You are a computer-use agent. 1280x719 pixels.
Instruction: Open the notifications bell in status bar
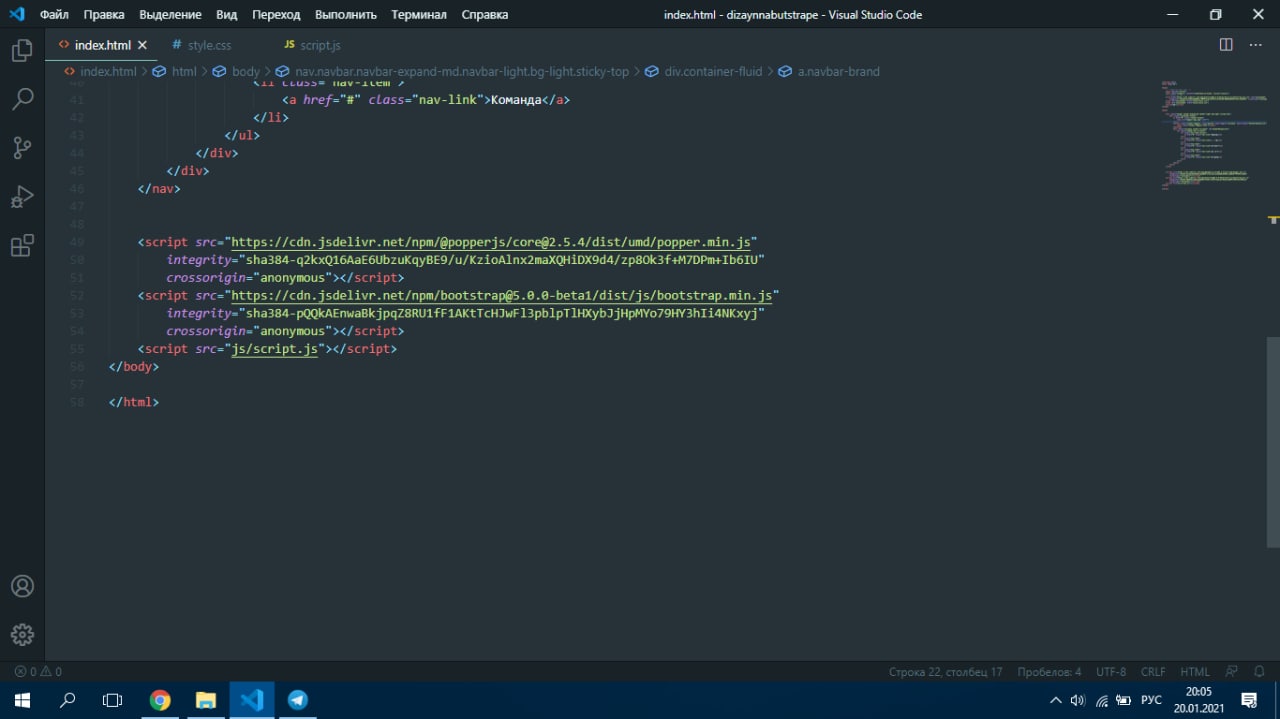coord(1258,672)
